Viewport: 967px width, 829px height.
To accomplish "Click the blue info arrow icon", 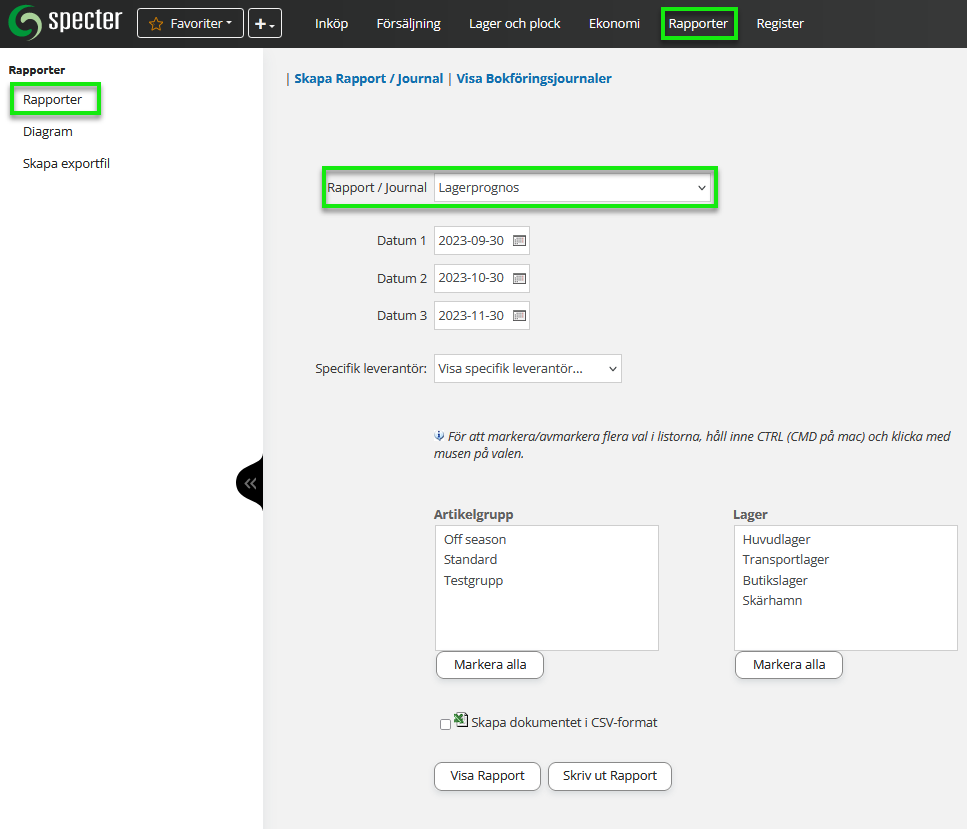I will pos(439,436).
